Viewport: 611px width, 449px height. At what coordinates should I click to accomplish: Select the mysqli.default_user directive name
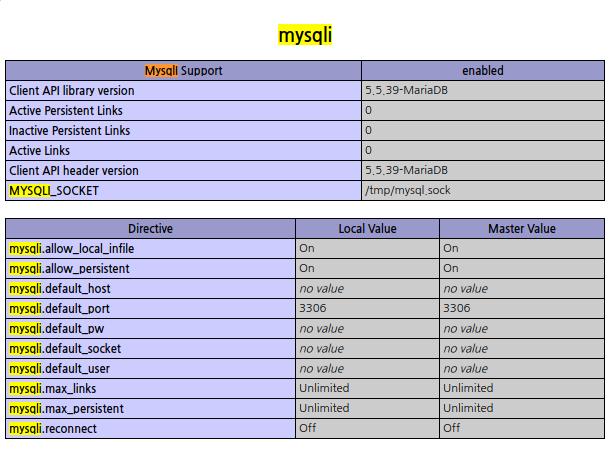click(59, 369)
